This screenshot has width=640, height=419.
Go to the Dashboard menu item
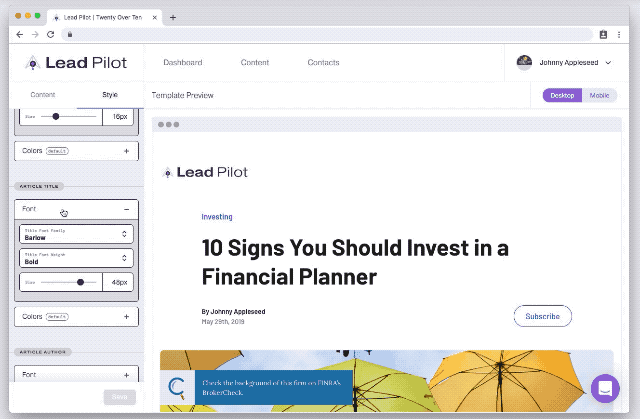pyautogui.click(x=182, y=62)
